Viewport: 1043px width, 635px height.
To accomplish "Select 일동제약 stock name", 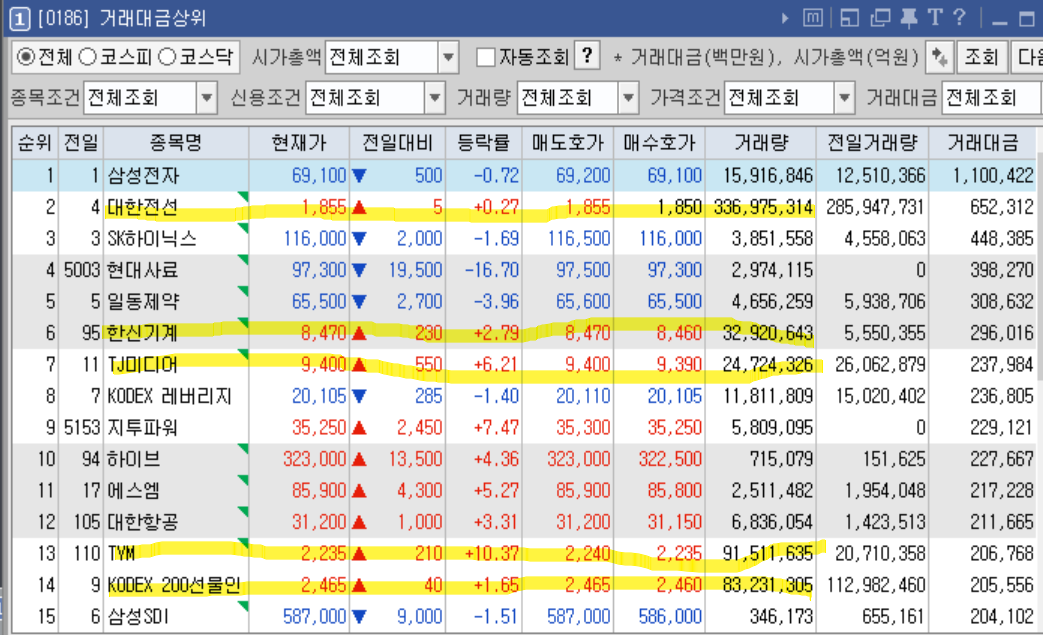I will pos(144,302).
